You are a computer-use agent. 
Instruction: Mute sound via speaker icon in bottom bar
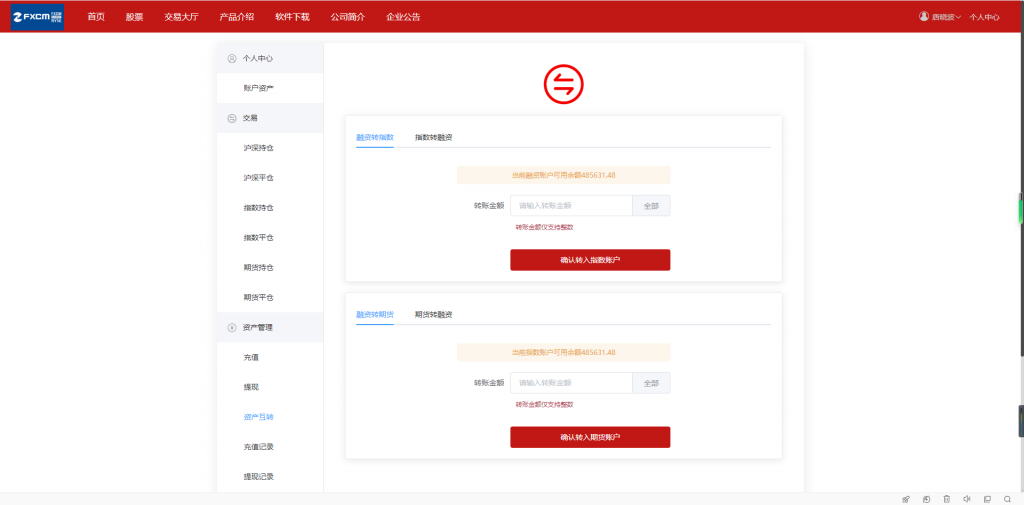click(x=967, y=499)
